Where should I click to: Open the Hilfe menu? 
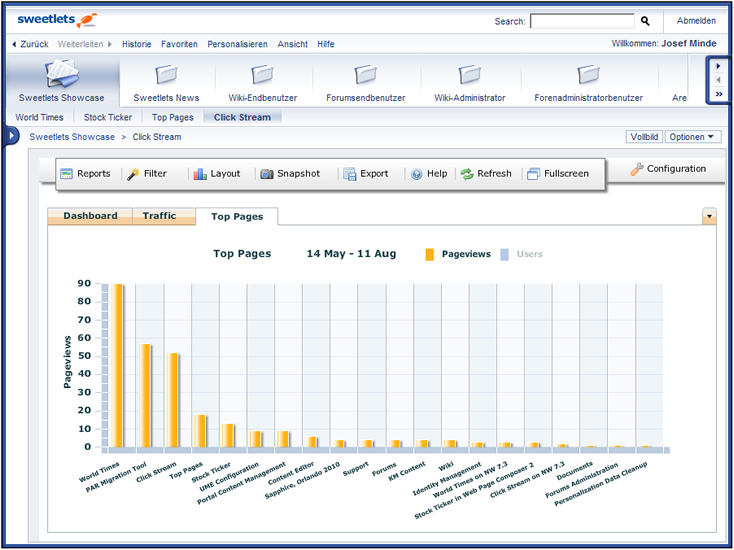click(x=326, y=44)
